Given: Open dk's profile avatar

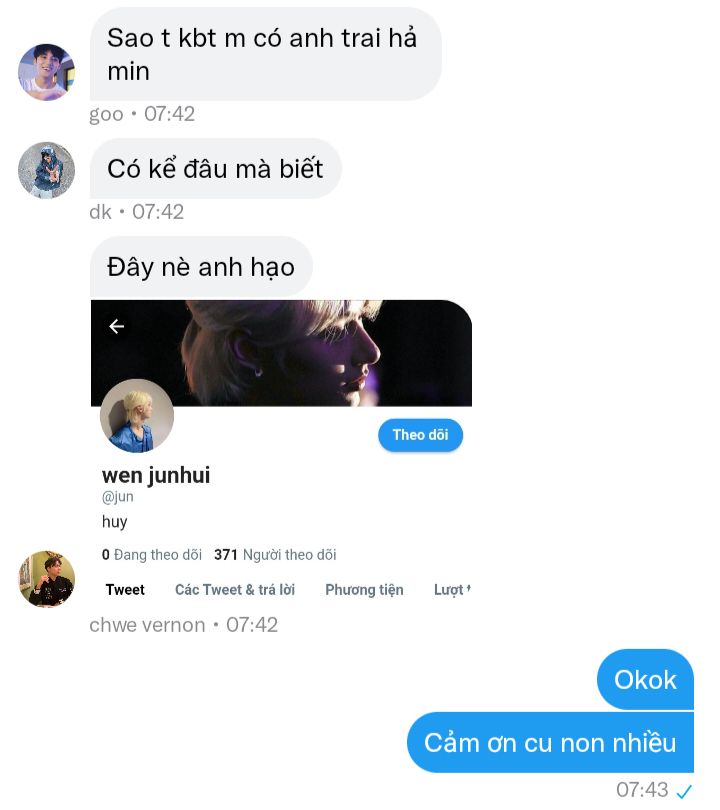Looking at the screenshot, I should point(46,170).
